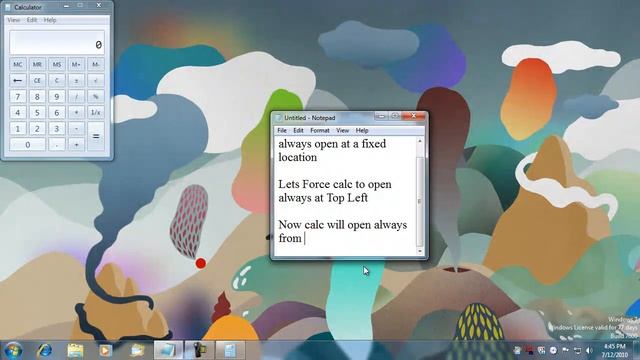
Task: Click digit 7 on the Calculator
Action: point(18,97)
